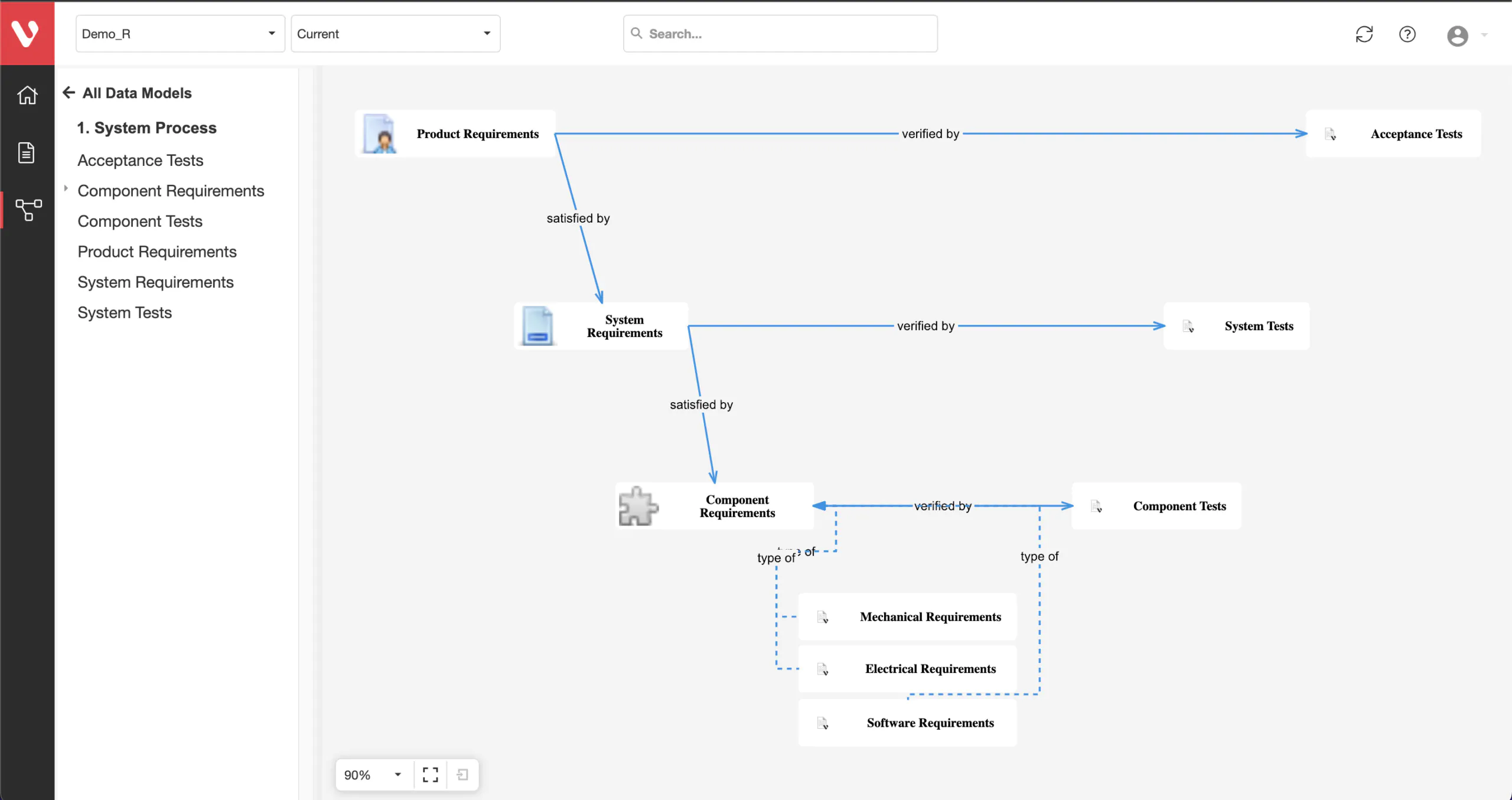Click the System Requirements blue document icon
The width and height of the screenshot is (1512, 800).
pyautogui.click(x=537, y=325)
